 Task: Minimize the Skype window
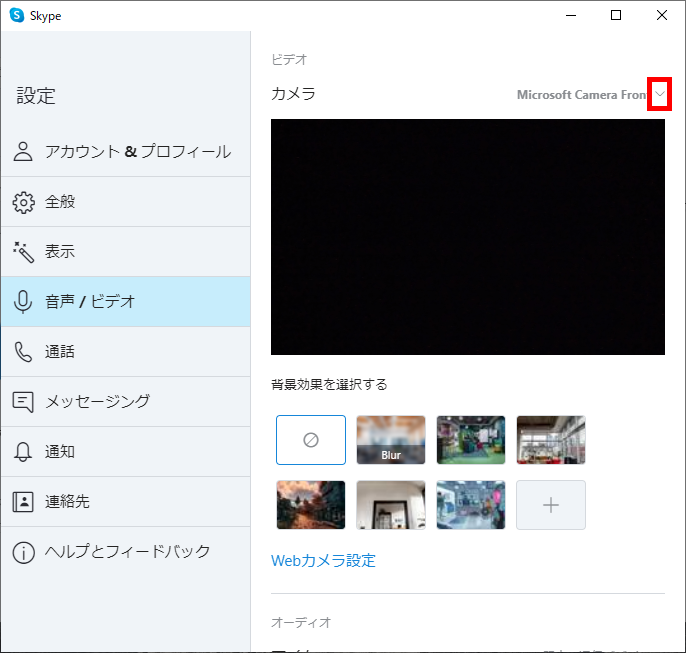click(571, 15)
